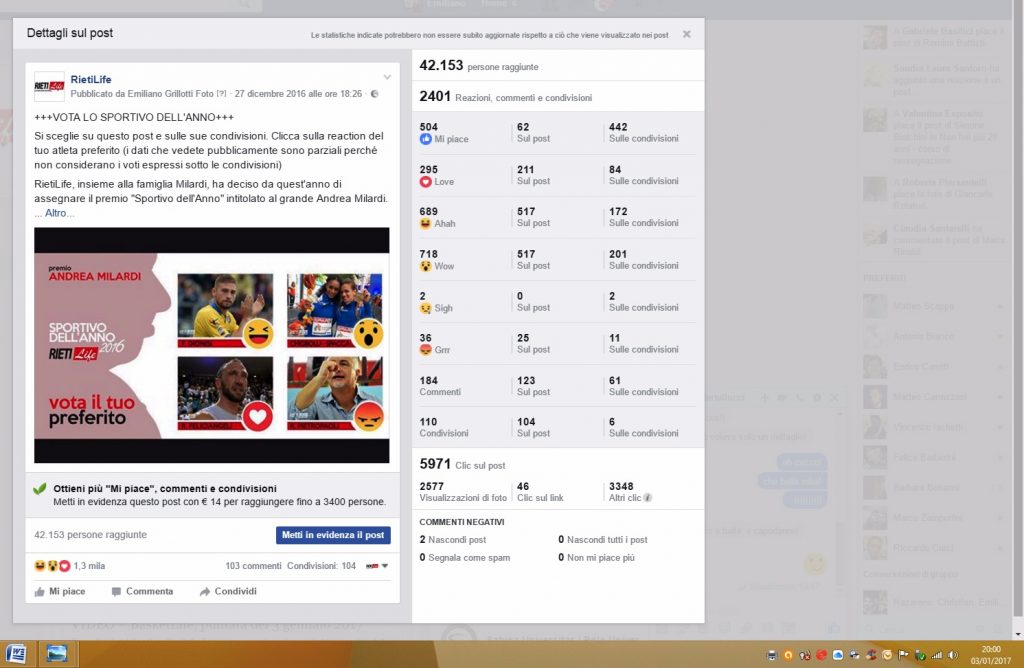Open Microsoft Word from the taskbar
1024x668 pixels.
point(18,654)
